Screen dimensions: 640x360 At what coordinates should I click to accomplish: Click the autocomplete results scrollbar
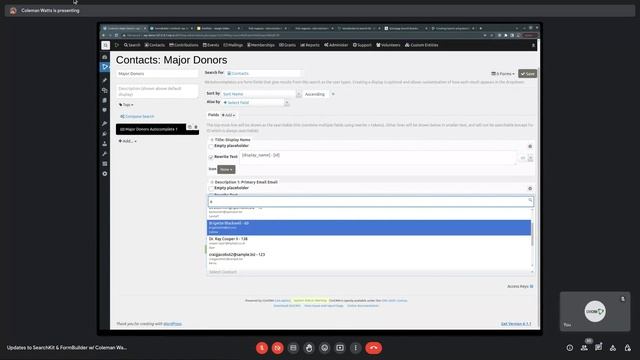[532, 235]
